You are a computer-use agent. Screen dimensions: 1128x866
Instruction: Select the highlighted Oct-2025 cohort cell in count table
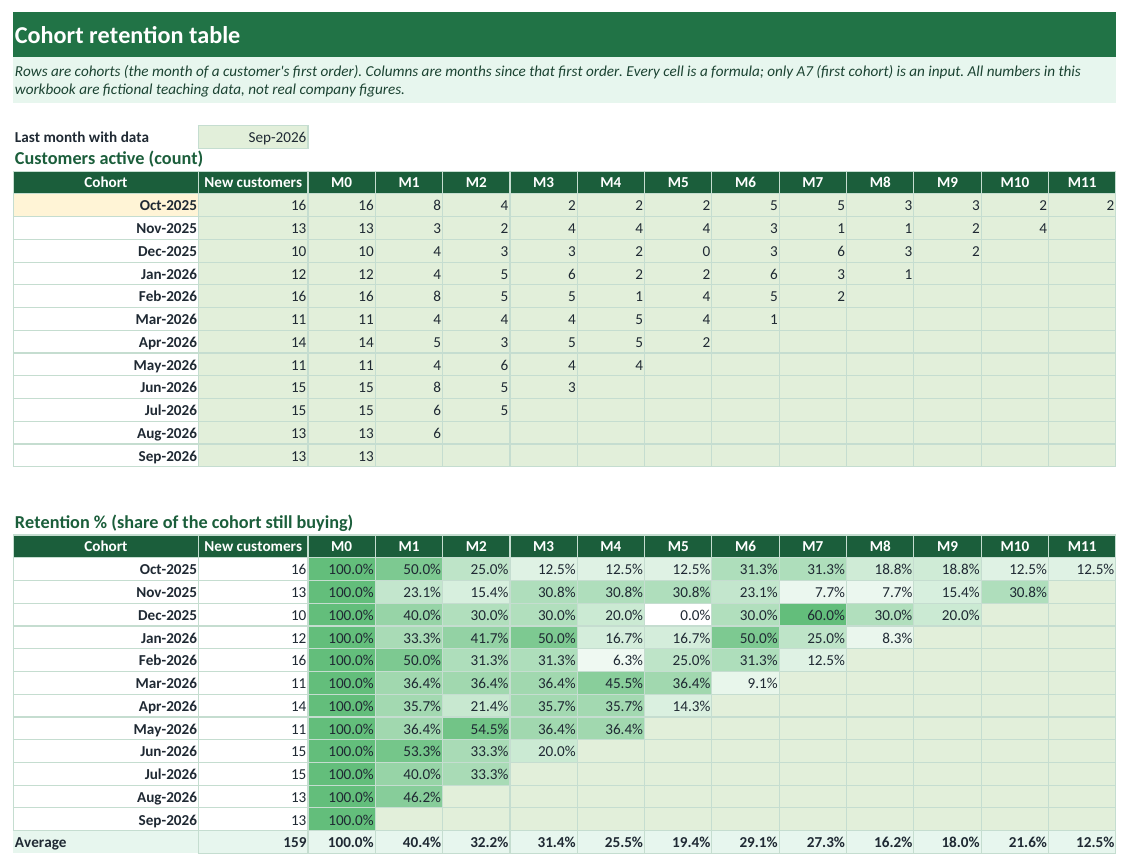click(106, 205)
